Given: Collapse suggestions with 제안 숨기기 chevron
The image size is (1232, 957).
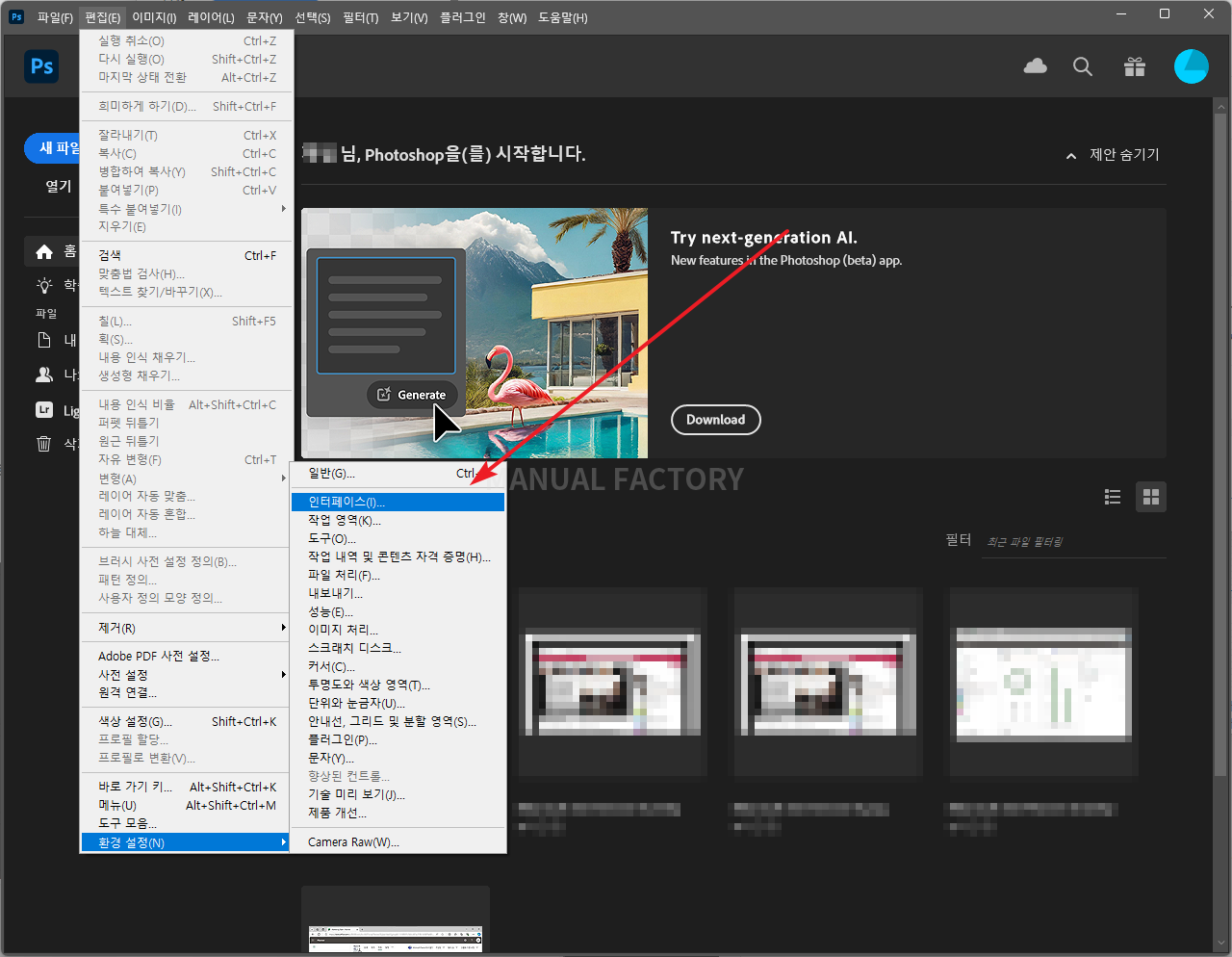Looking at the screenshot, I should [1071, 156].
